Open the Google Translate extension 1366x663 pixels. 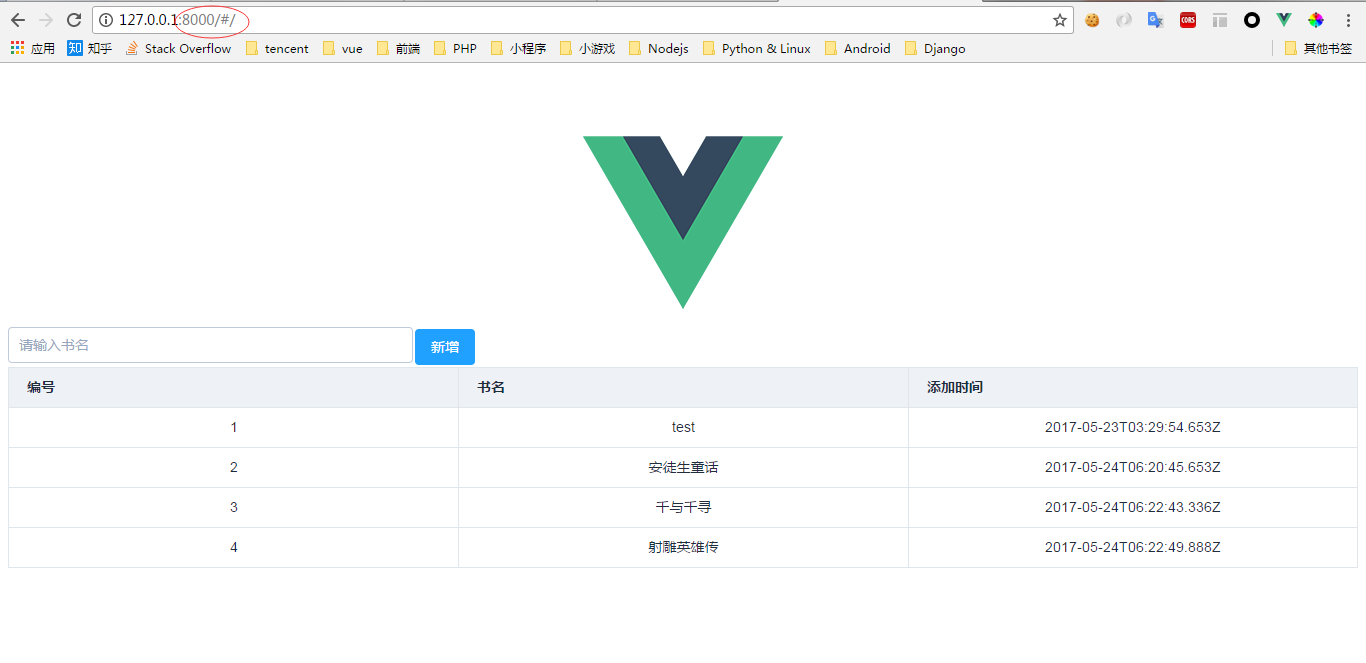pos(1155,20)
